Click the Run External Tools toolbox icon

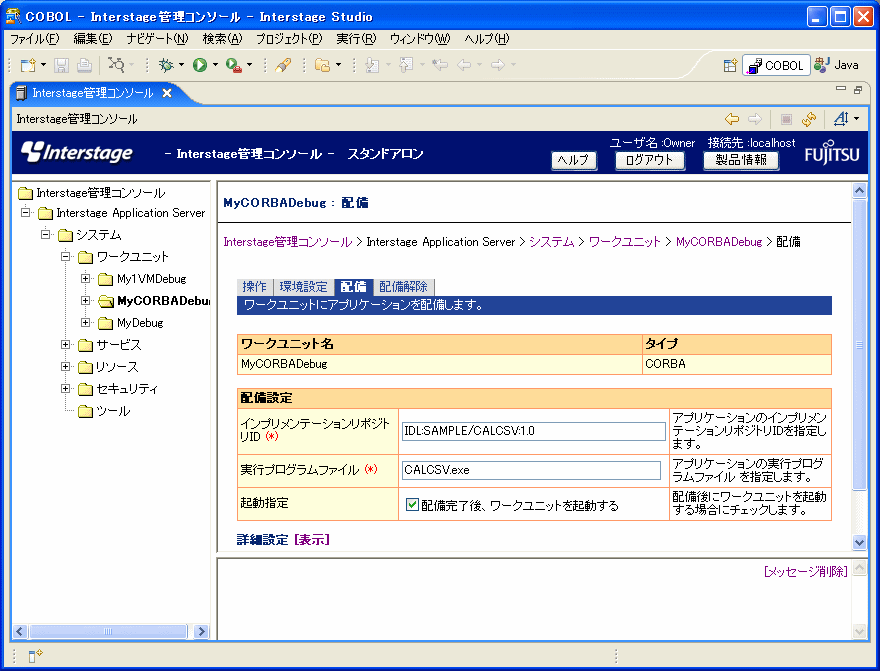pyautogui.click(x=233, y=65)
